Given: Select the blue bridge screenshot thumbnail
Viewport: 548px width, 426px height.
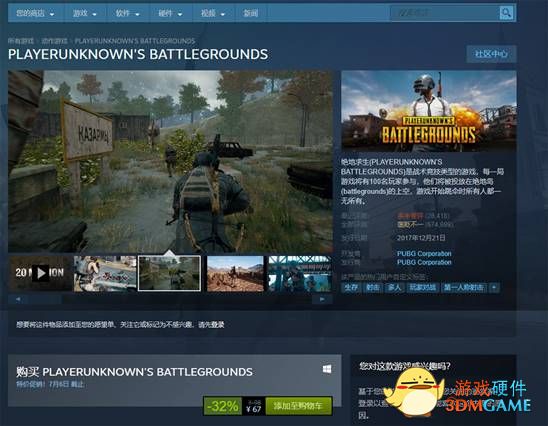Looking at the screenshot, I should click(300, 273).
